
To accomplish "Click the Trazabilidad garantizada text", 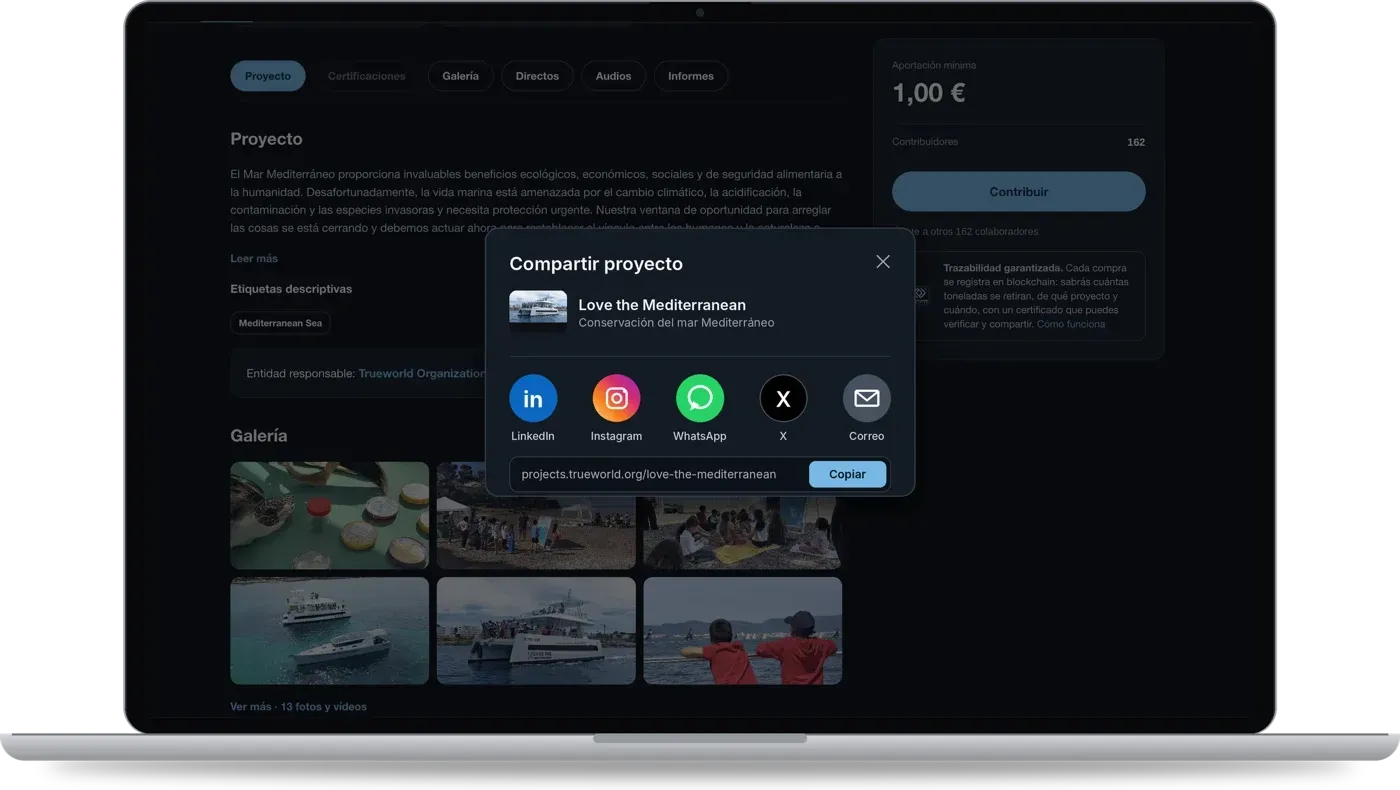I will (1003, 268).
